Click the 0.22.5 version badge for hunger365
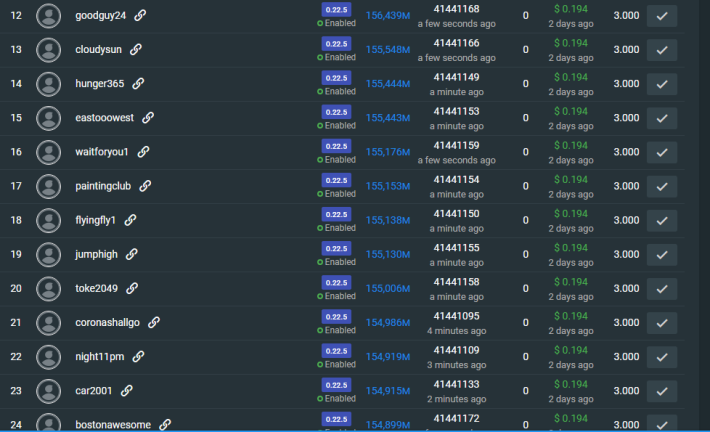Screen dimensions: 710x432 tap(336, 78)
